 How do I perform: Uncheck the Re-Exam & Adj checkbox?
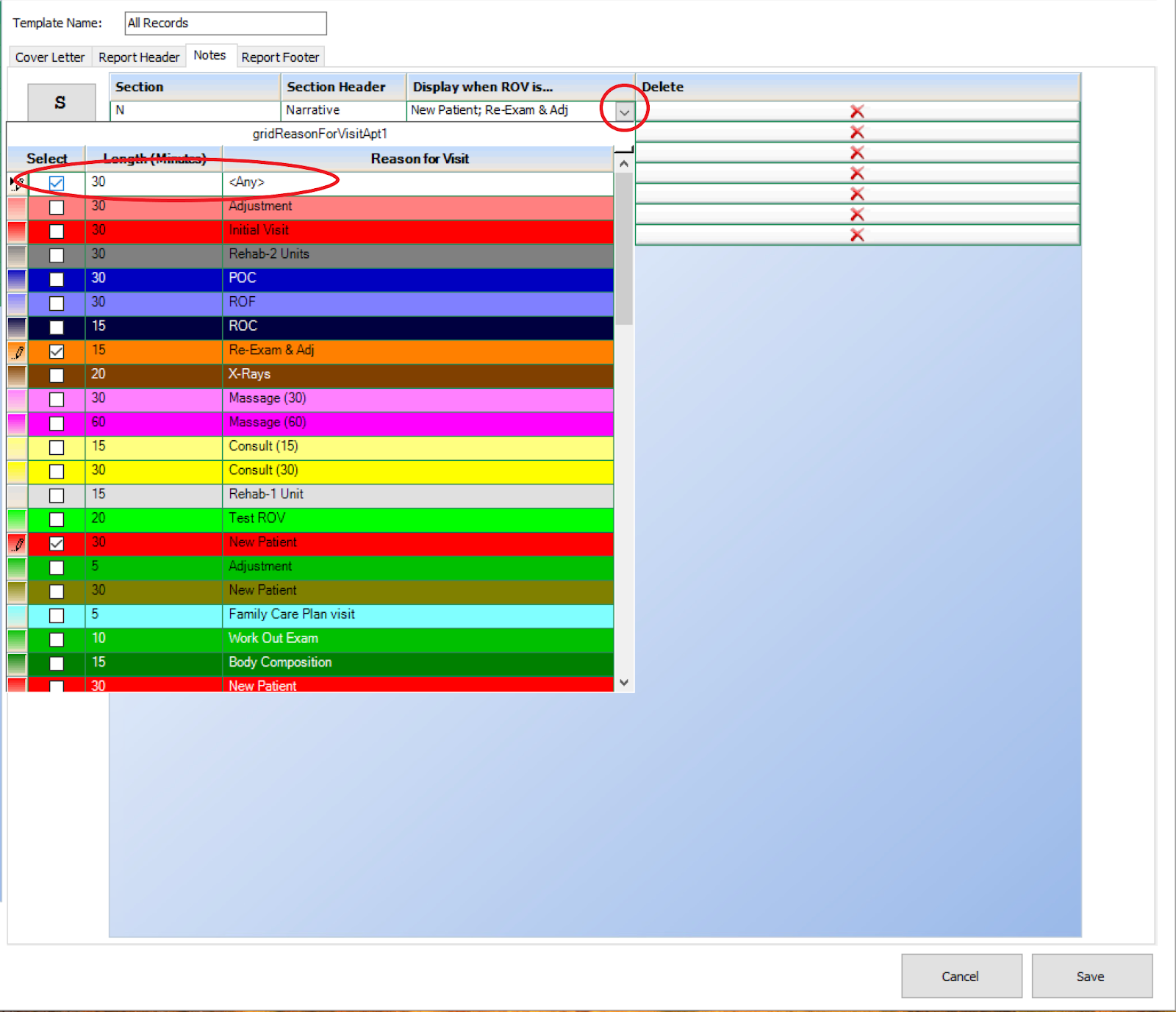[57, 351]
